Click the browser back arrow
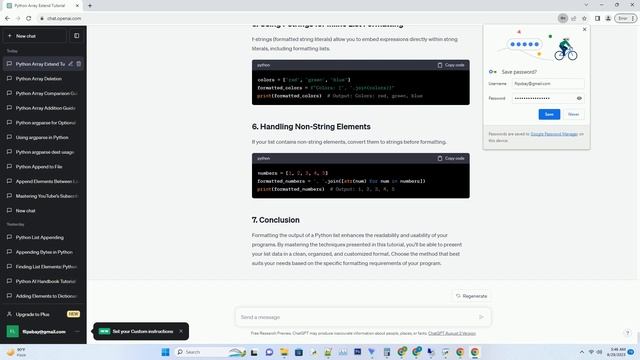The image size is (640, 360). (x=7, y=18)
